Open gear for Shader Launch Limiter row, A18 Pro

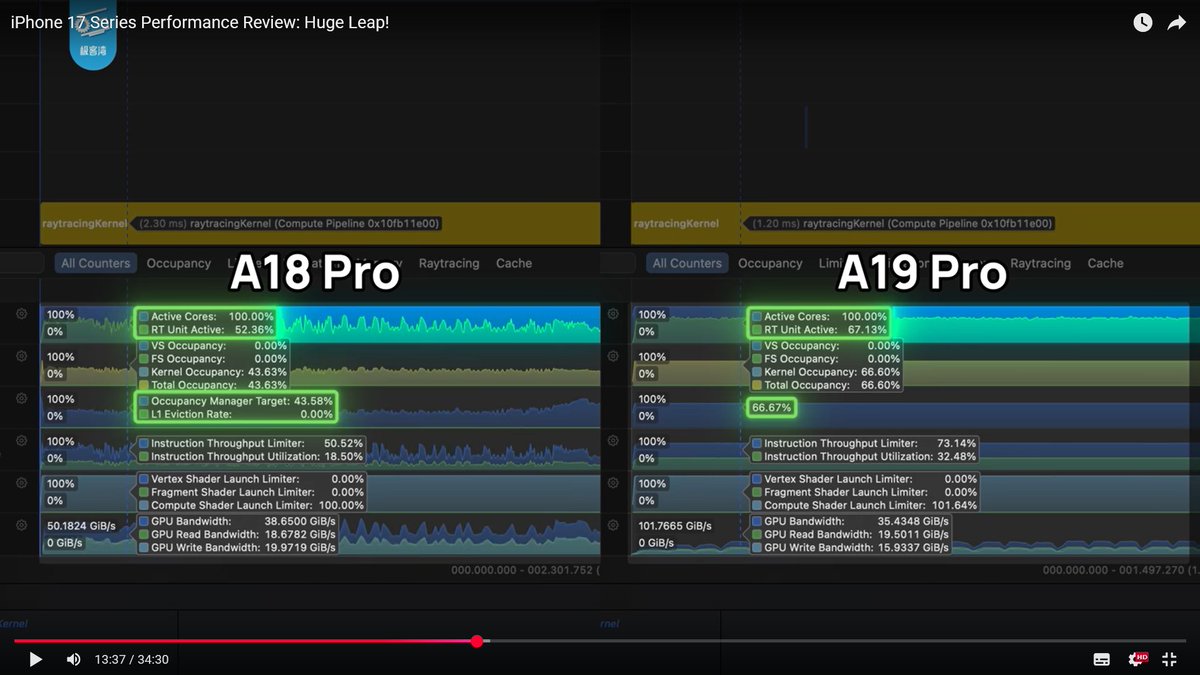point(21,482)
